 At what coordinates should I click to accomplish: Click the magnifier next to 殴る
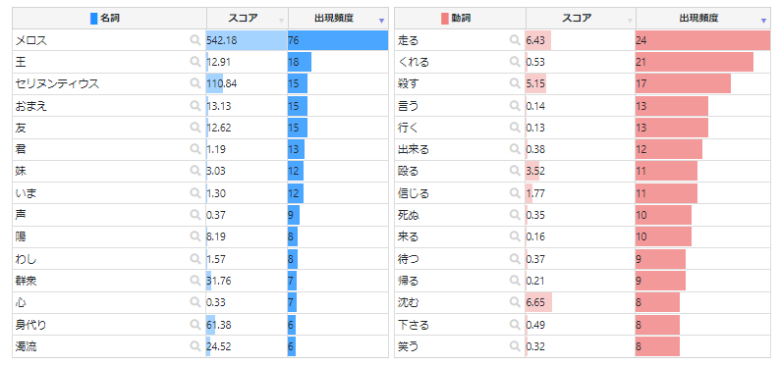click(514, 171)
